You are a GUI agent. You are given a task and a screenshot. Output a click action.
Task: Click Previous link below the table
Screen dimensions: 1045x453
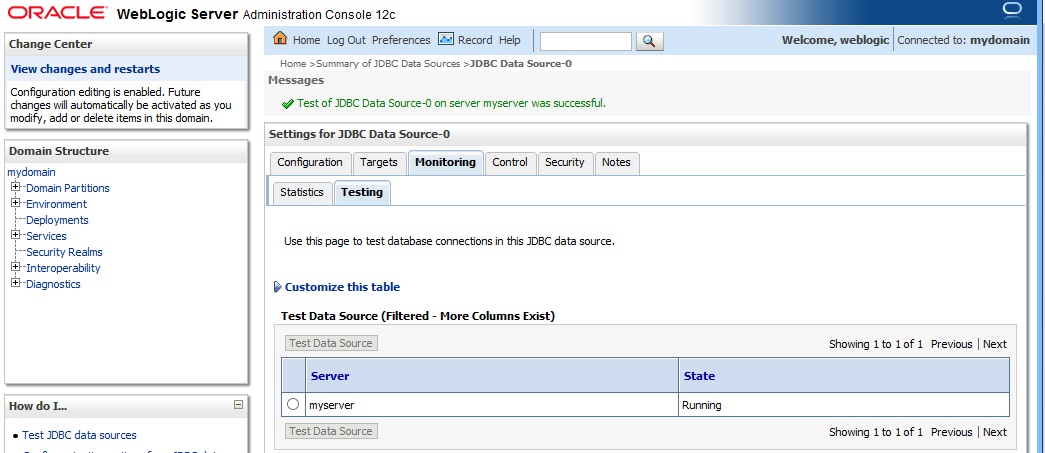(952, 432)
